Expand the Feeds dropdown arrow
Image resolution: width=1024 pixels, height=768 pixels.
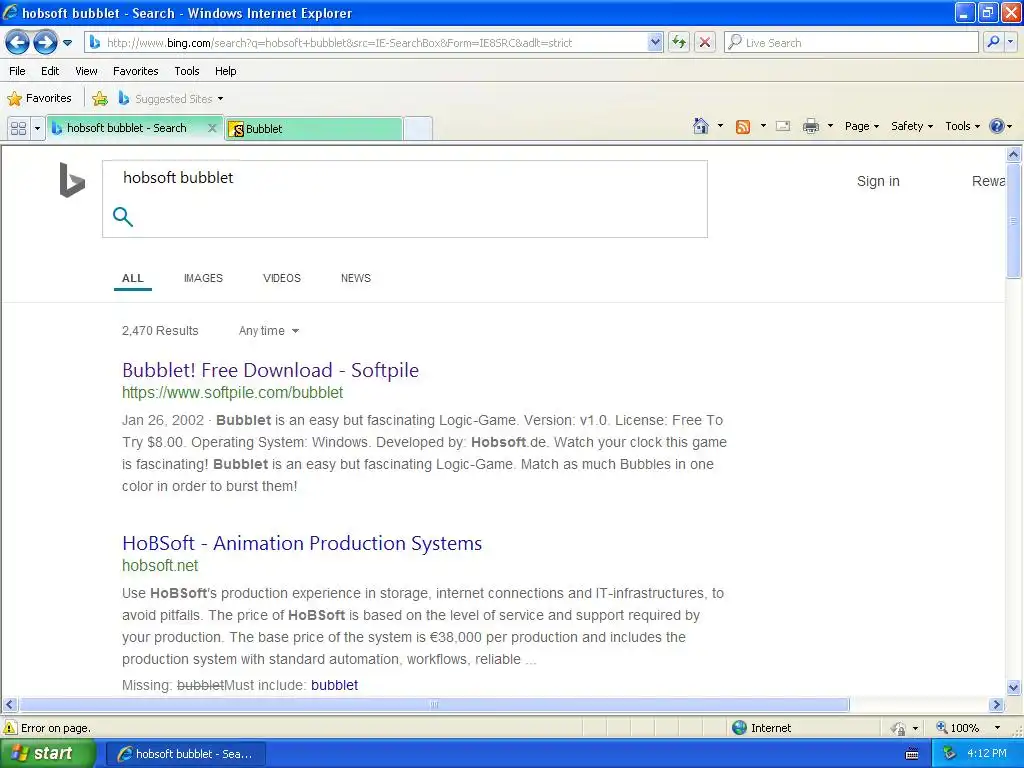763,126
